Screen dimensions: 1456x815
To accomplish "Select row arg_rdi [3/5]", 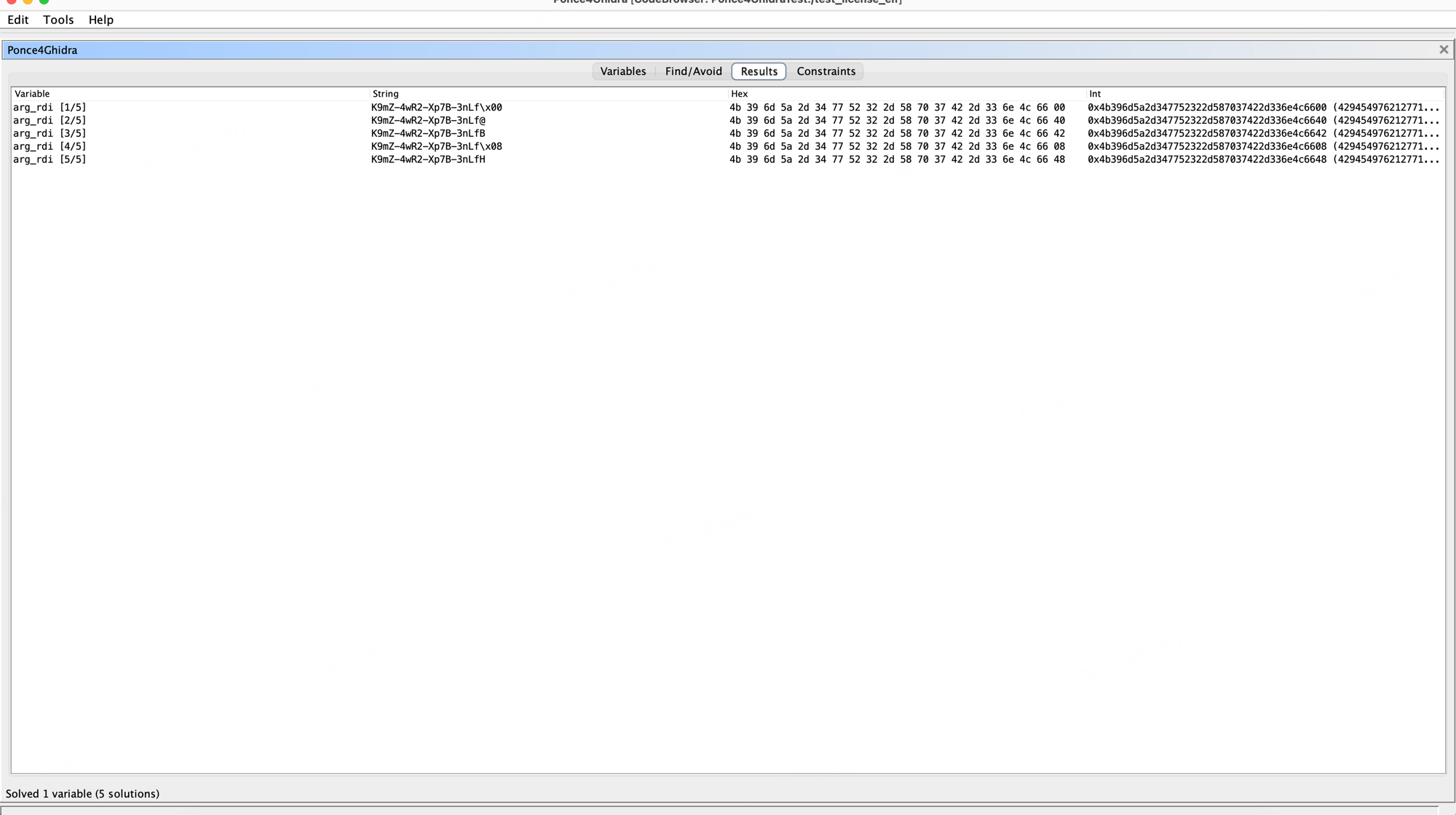I will point(728,134).
